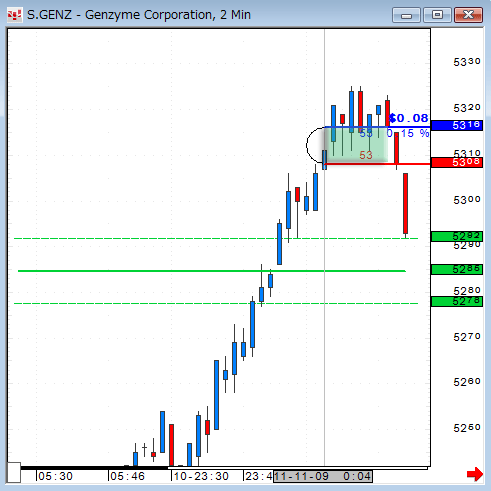Screen dimensions: 491x491
Task: Click the Genzyme chart app icon in title bar
Action: pyautogui.click(x=15, y=15)
